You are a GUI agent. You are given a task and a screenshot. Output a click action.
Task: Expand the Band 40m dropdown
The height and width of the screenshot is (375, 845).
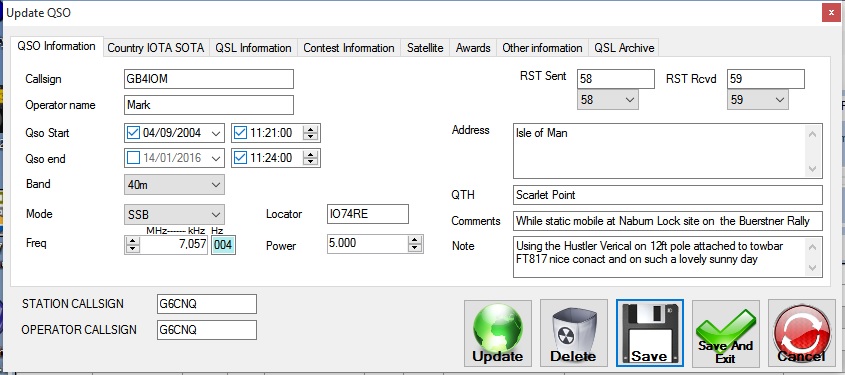click(x=174, y=184)
